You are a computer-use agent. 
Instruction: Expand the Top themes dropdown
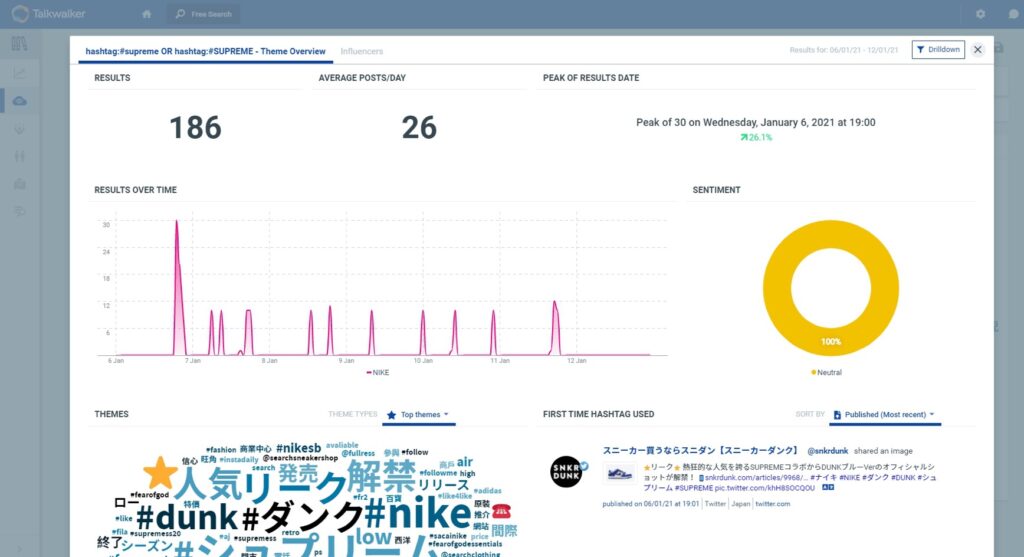tap(418, 414)
